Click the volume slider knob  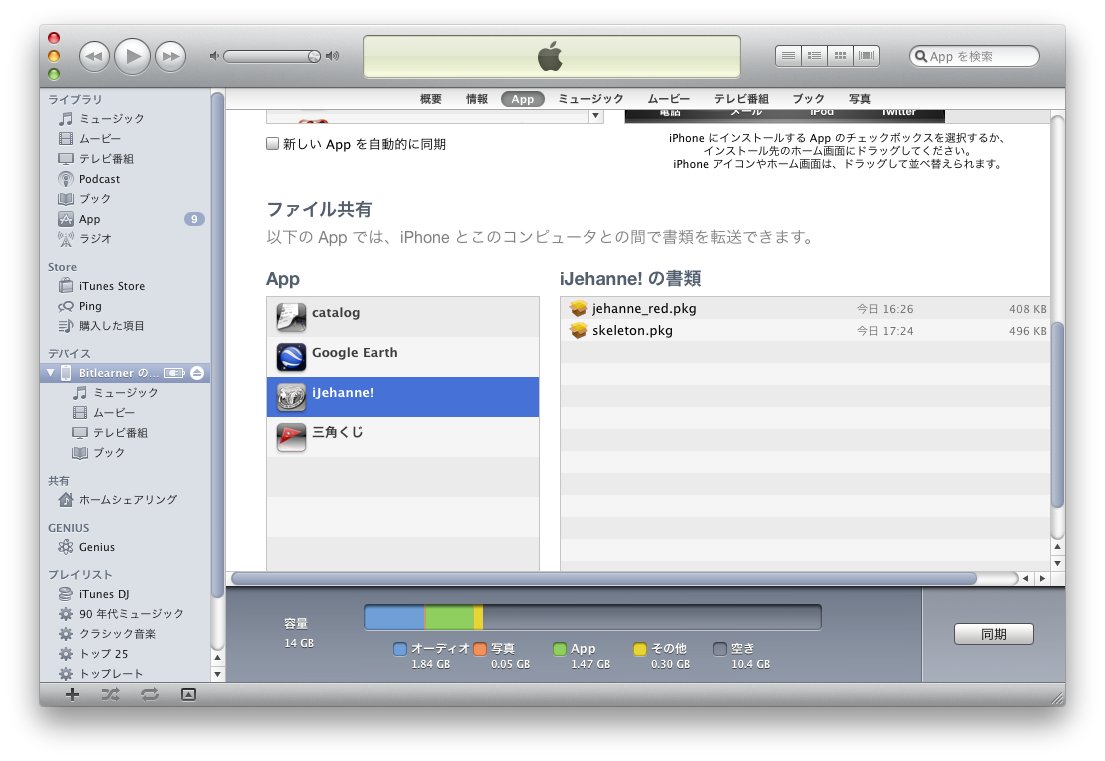coord(314,56)
